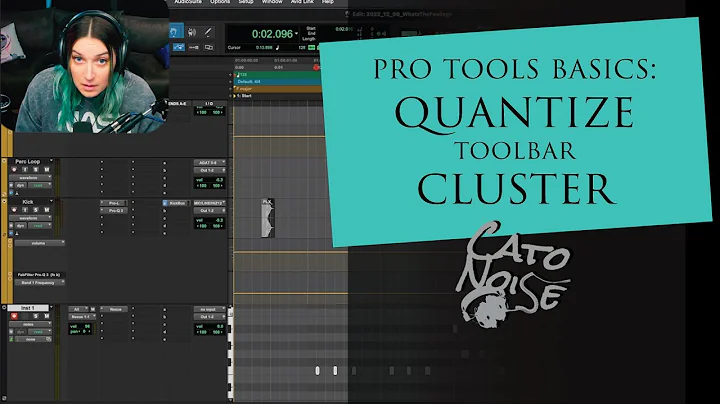Arm record on Inst 1 track
Image resolution: width=720 pixels, height=404 pixels.
tap(14, 316)
